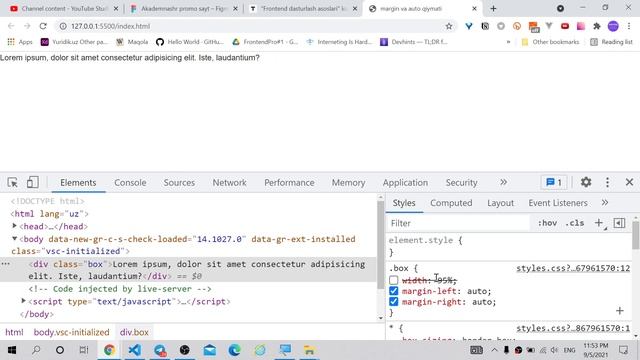The width and height of the screenshot is (640, 360).
Task: Insert style declaration plus in .box rule
Action: [620, 311]
